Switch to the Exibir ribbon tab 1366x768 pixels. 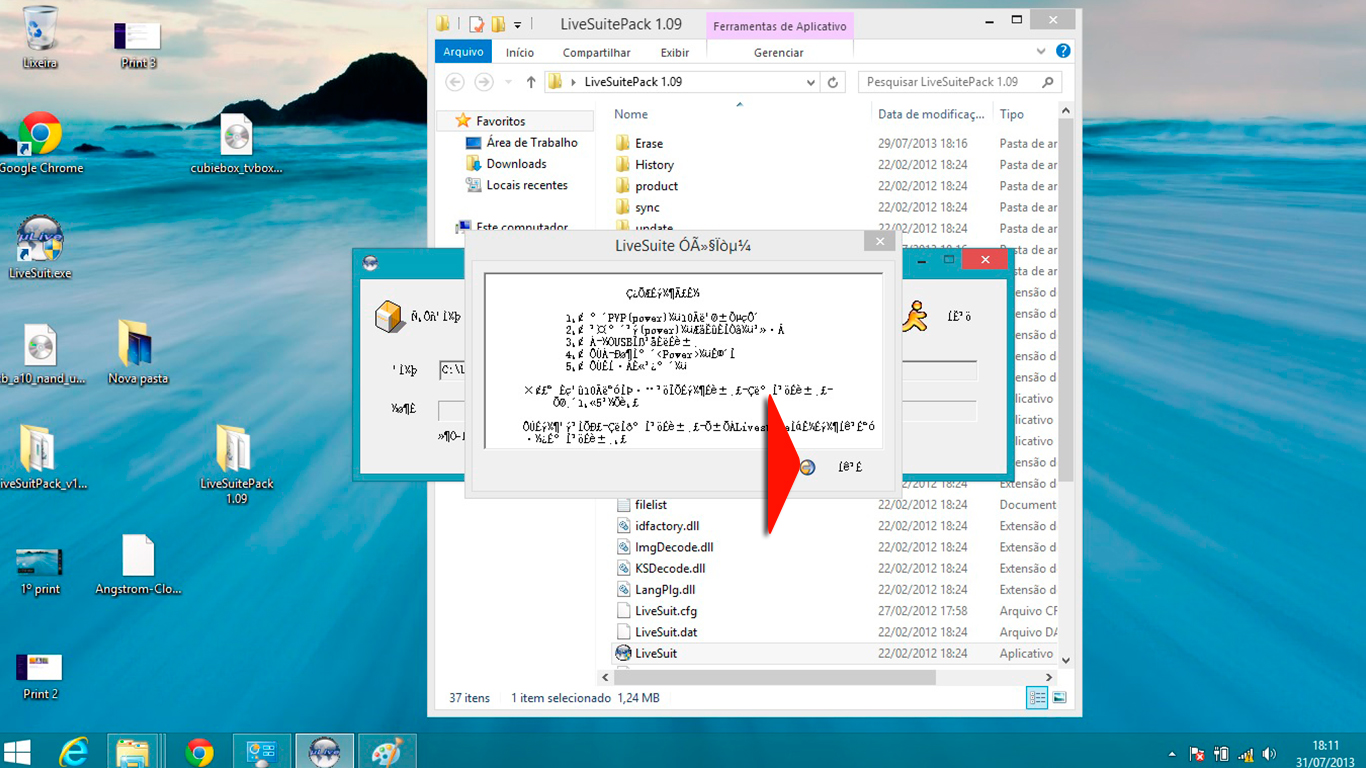click(675, 52)
